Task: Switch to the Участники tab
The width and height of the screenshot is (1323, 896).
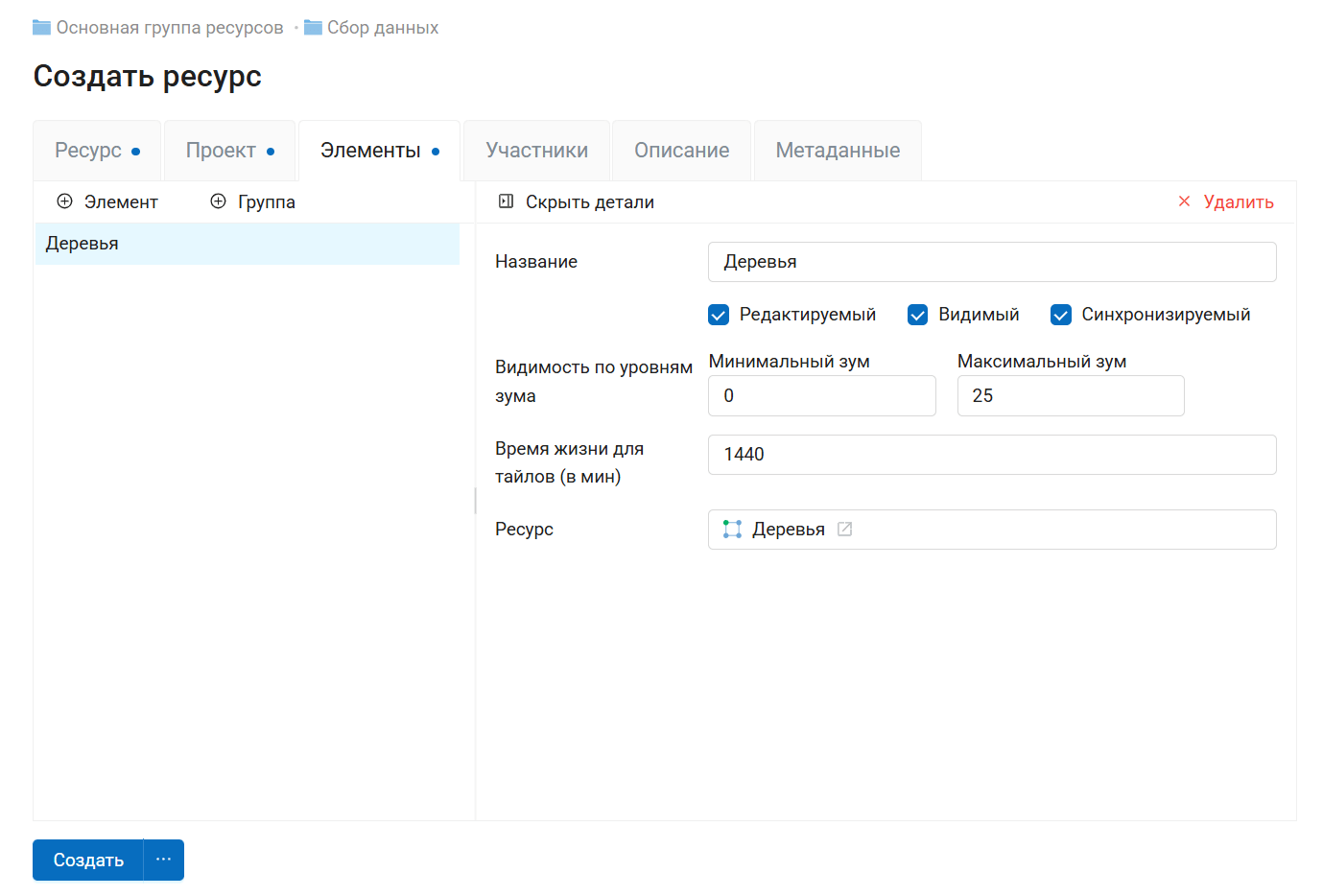Action: coord(536,150)
